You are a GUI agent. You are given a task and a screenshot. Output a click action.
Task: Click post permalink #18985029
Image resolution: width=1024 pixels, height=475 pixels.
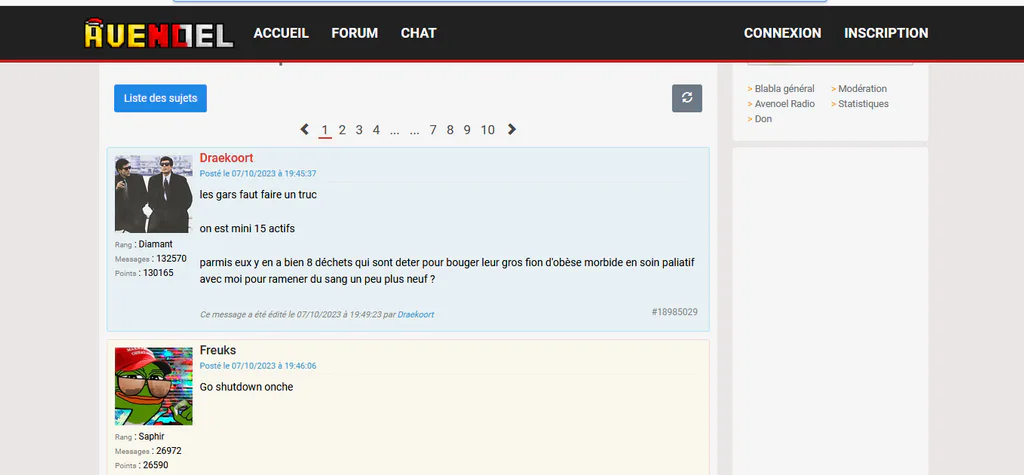(675, 312)
